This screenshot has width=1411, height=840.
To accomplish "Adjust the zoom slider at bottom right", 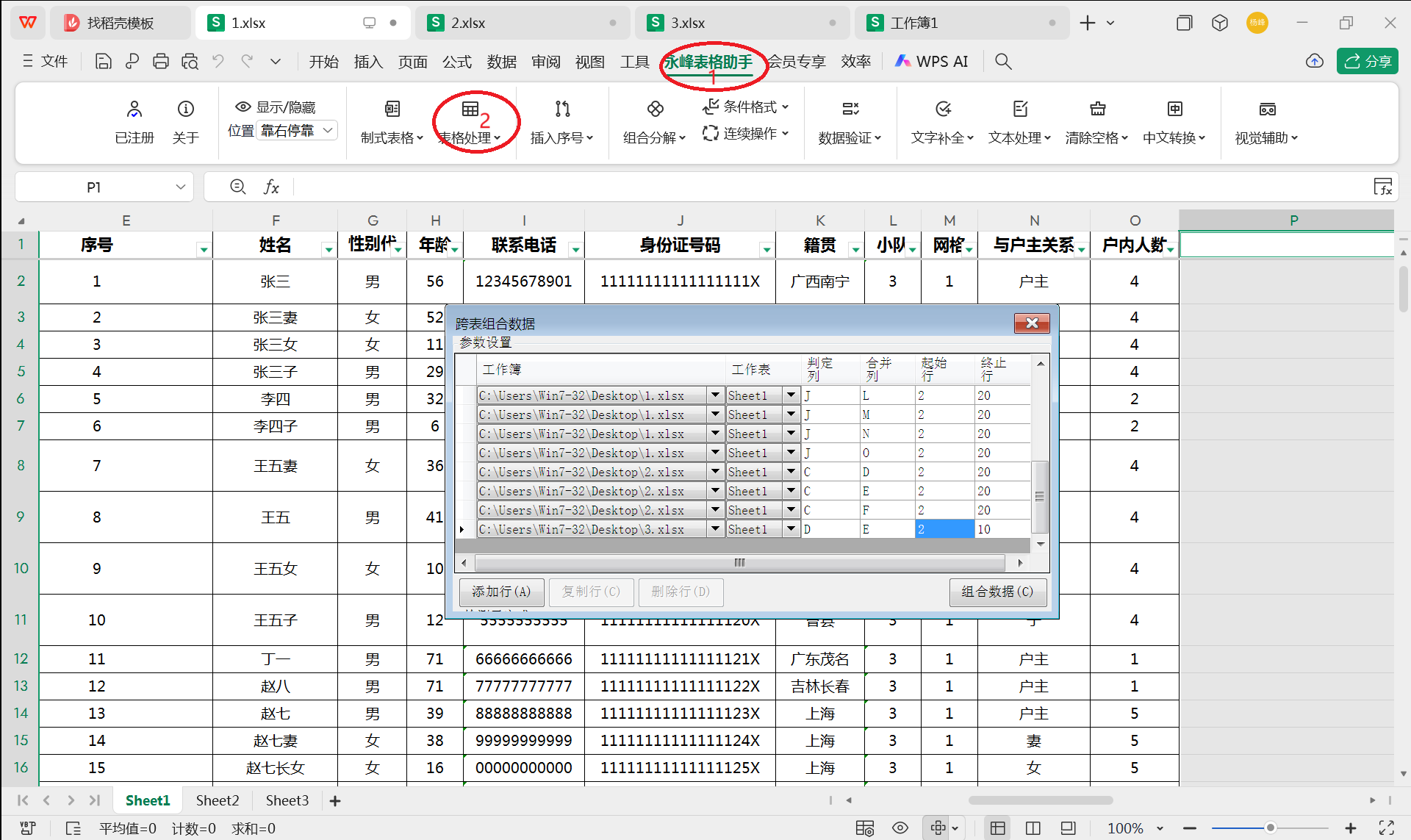I will point(1271,828).
